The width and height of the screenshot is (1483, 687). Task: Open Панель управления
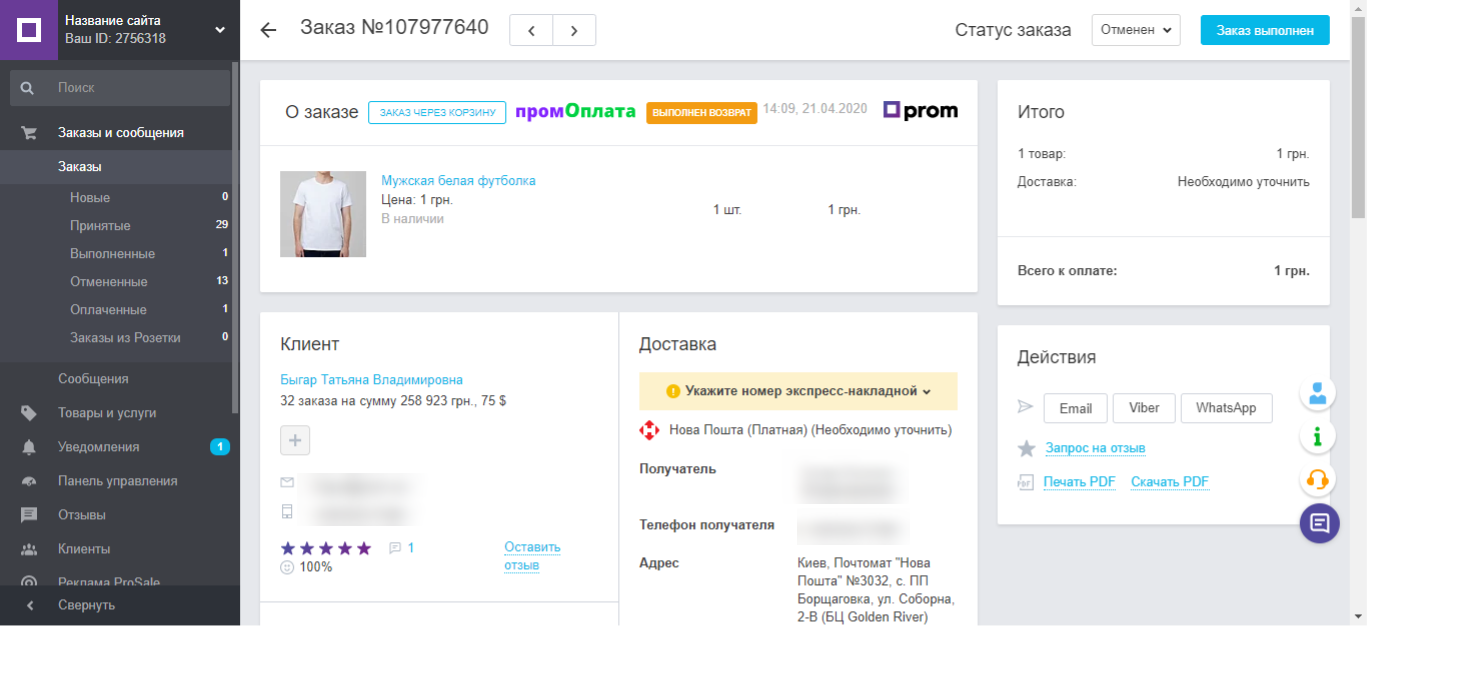[x=118, y=481]
